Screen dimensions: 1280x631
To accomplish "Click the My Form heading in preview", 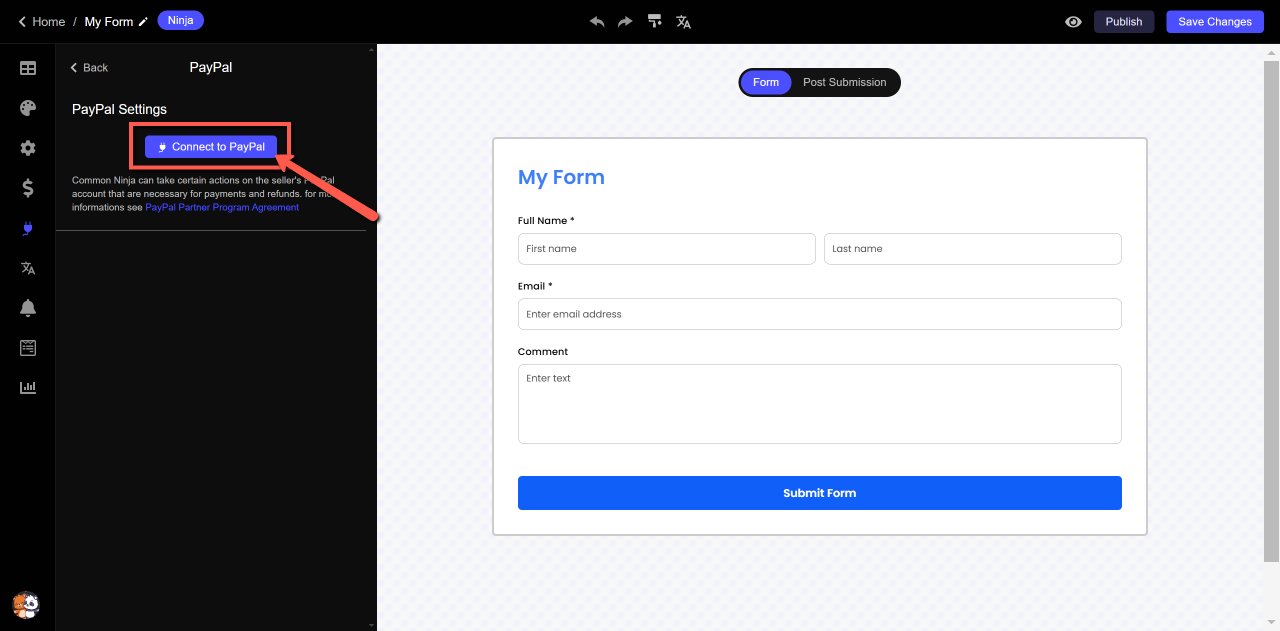I will tap(561, 177).
